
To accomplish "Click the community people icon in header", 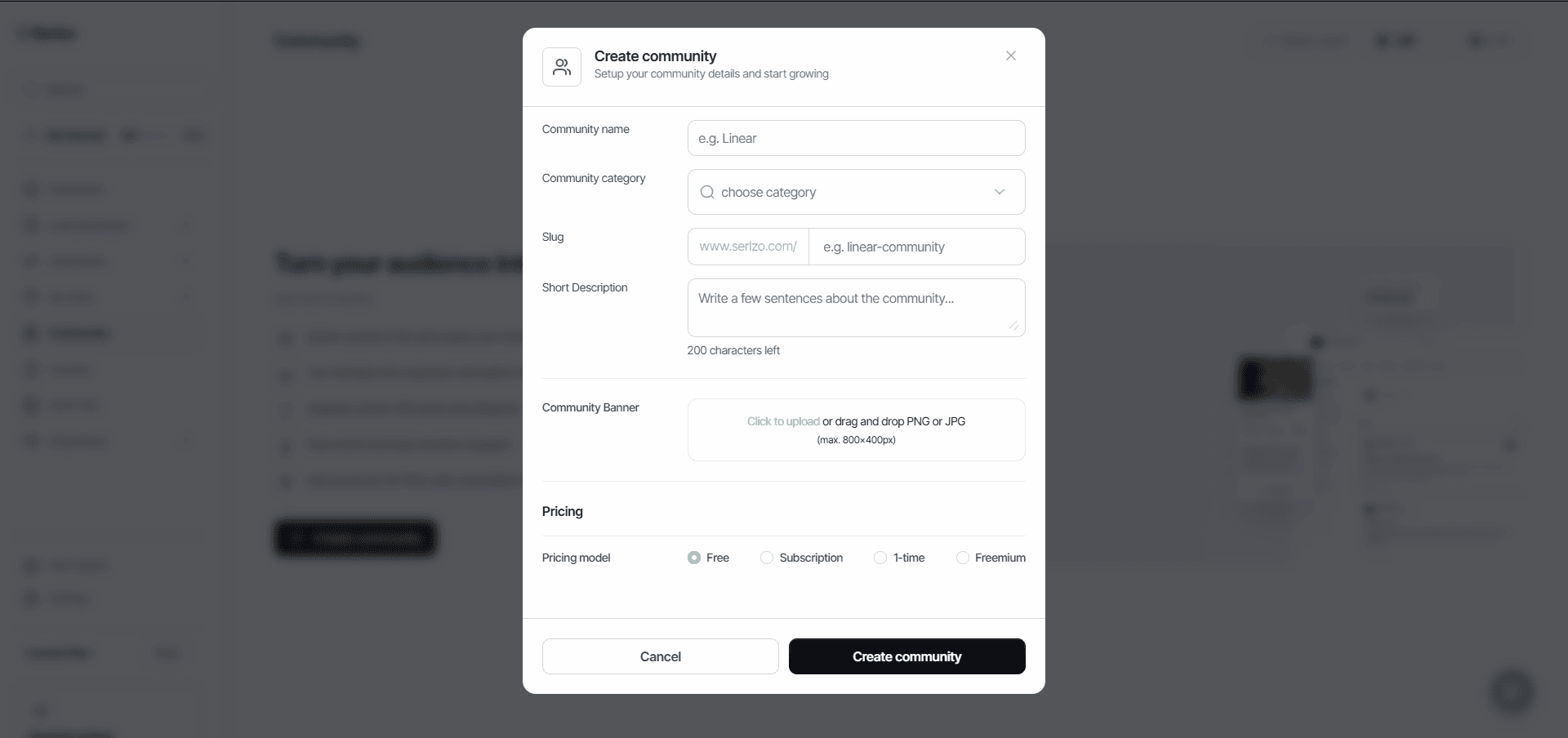I will pos(562,67).
